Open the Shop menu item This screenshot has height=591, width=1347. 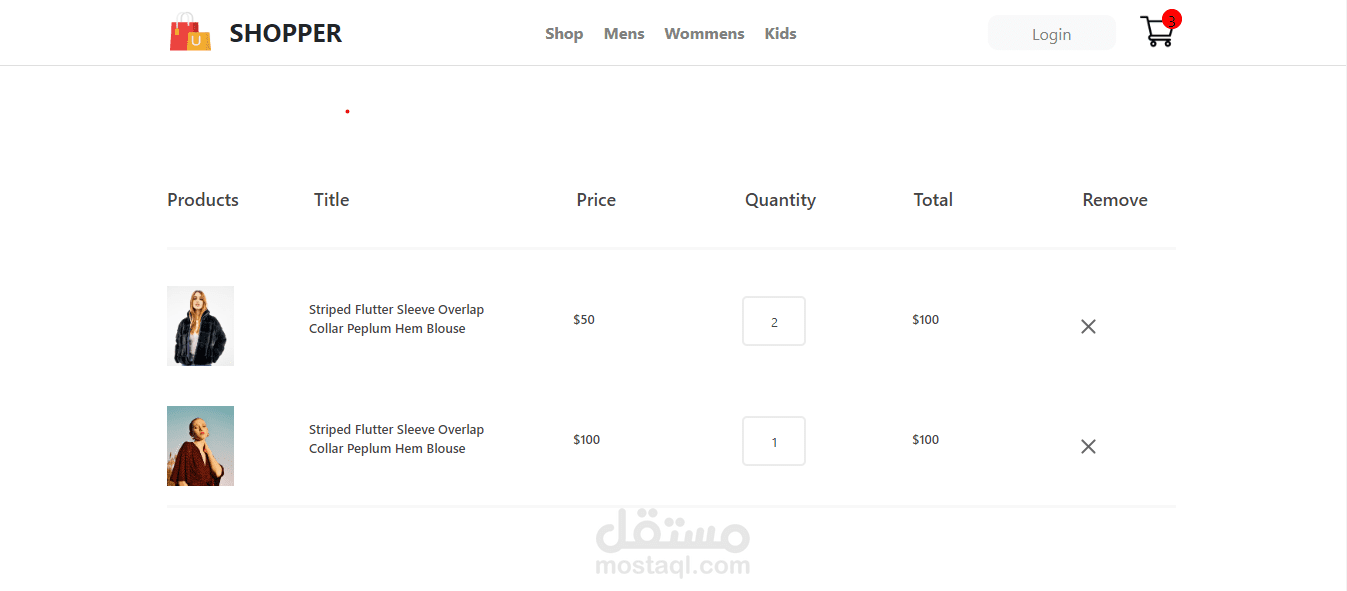click(x=564, y=34)
